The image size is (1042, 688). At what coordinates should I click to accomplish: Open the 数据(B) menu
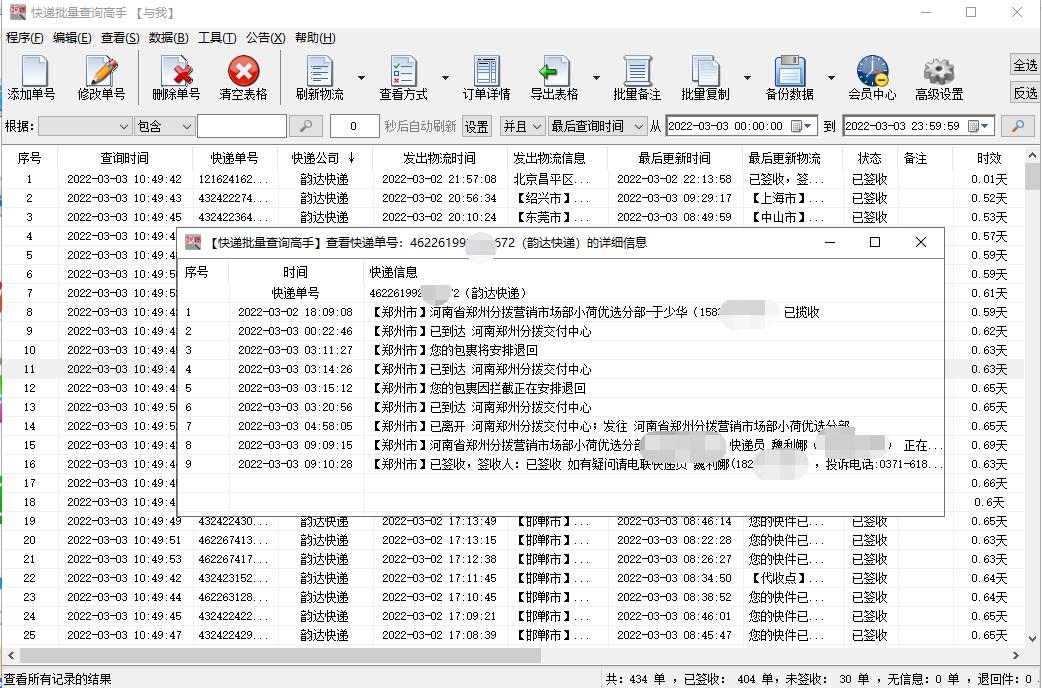168,38
